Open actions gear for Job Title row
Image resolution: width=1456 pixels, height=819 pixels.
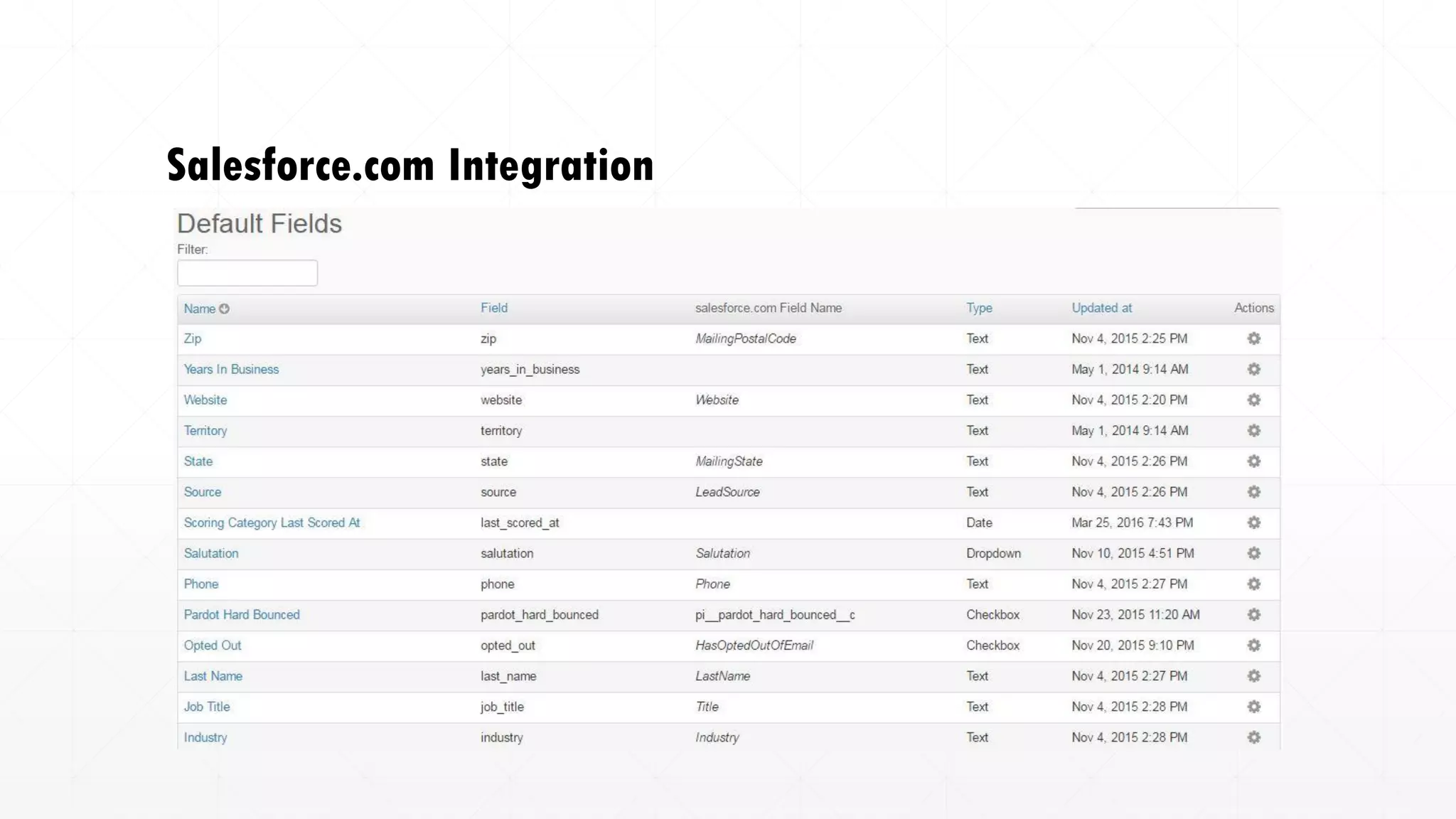point(1254,707)
